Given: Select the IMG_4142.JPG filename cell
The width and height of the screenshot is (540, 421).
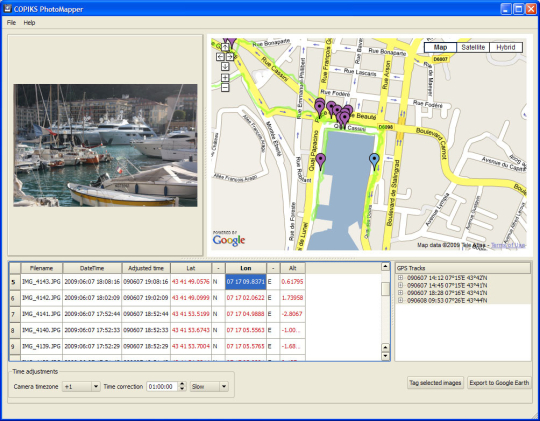Looking at the screenshot, I should 42,298.
